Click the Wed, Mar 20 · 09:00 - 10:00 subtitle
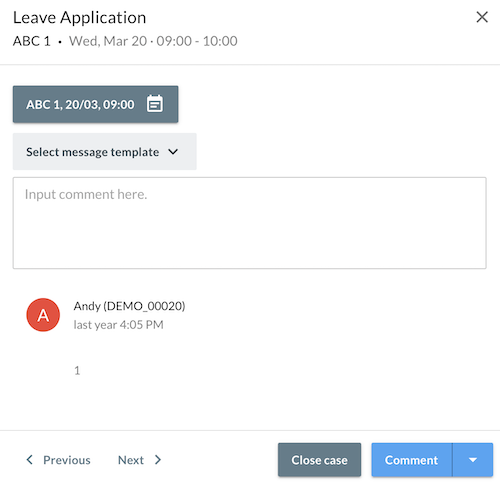The width and height of the screenshot is (500, 485). 153,41
